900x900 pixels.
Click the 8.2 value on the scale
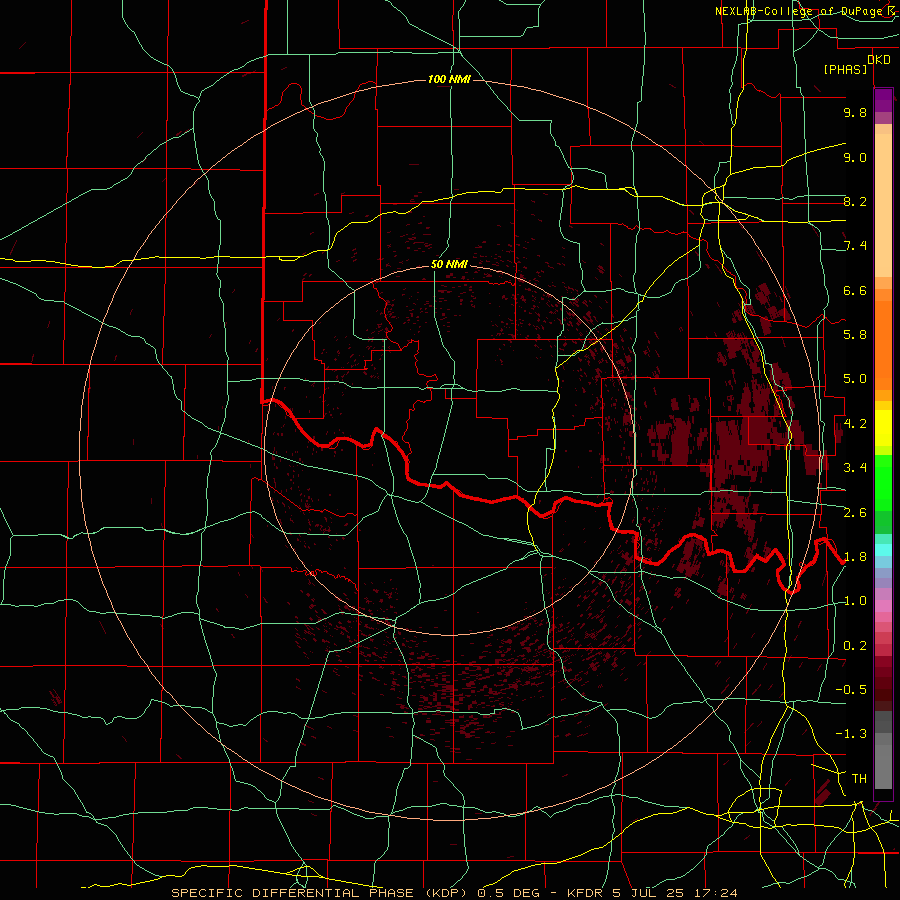[x=855, y=201]
